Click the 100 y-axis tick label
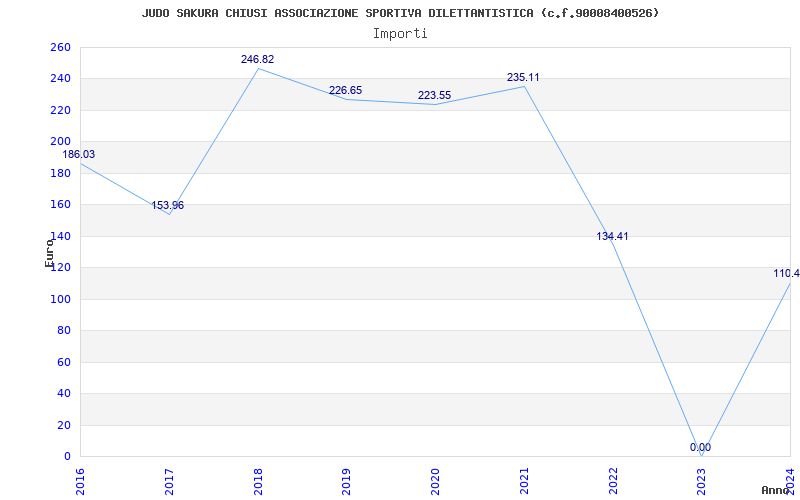The height and width of the screenshot is (500, 800). (60, 299)
